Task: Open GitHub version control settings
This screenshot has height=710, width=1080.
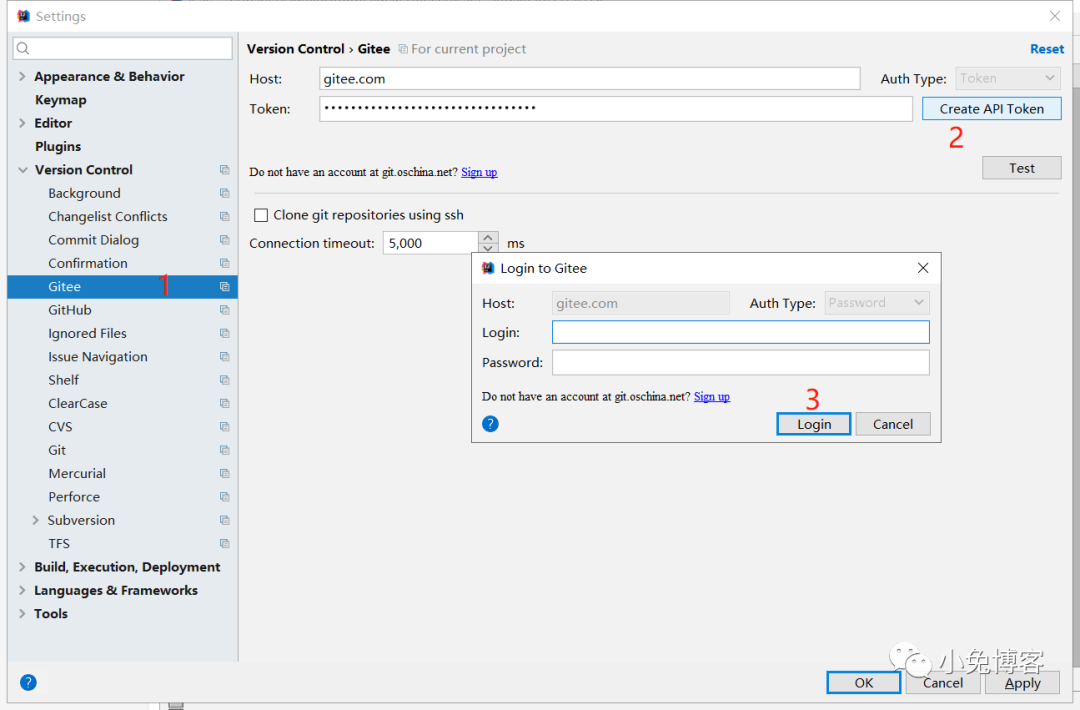Action: (x=70, y=310)
